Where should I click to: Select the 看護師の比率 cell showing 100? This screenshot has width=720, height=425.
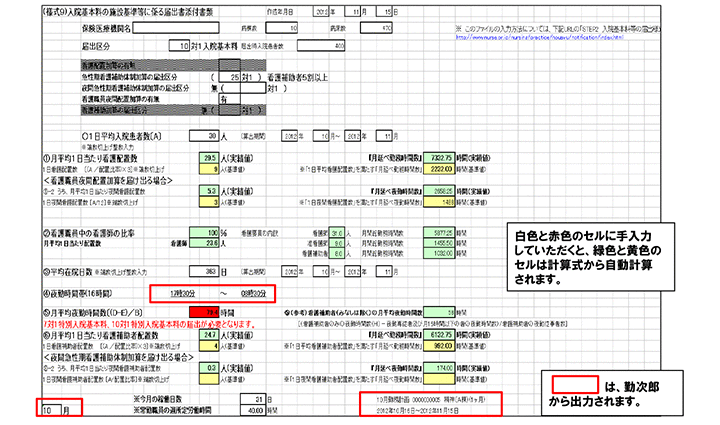[204, 233]
